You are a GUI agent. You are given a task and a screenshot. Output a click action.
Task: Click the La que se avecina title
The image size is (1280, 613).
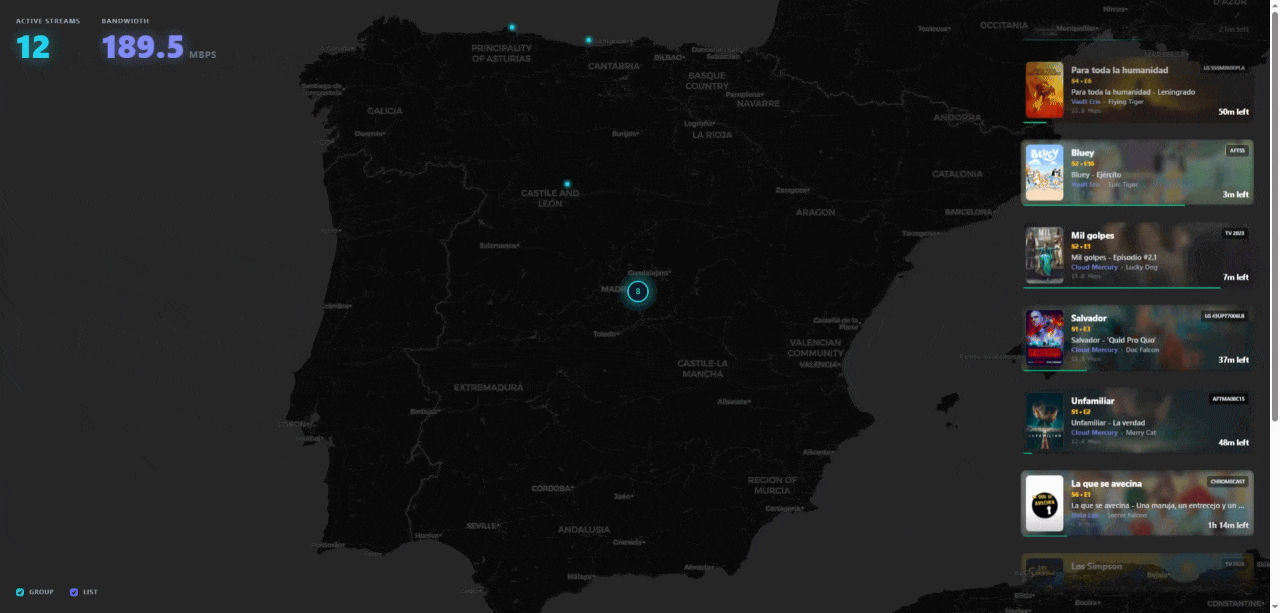[x=1106, y=483]
